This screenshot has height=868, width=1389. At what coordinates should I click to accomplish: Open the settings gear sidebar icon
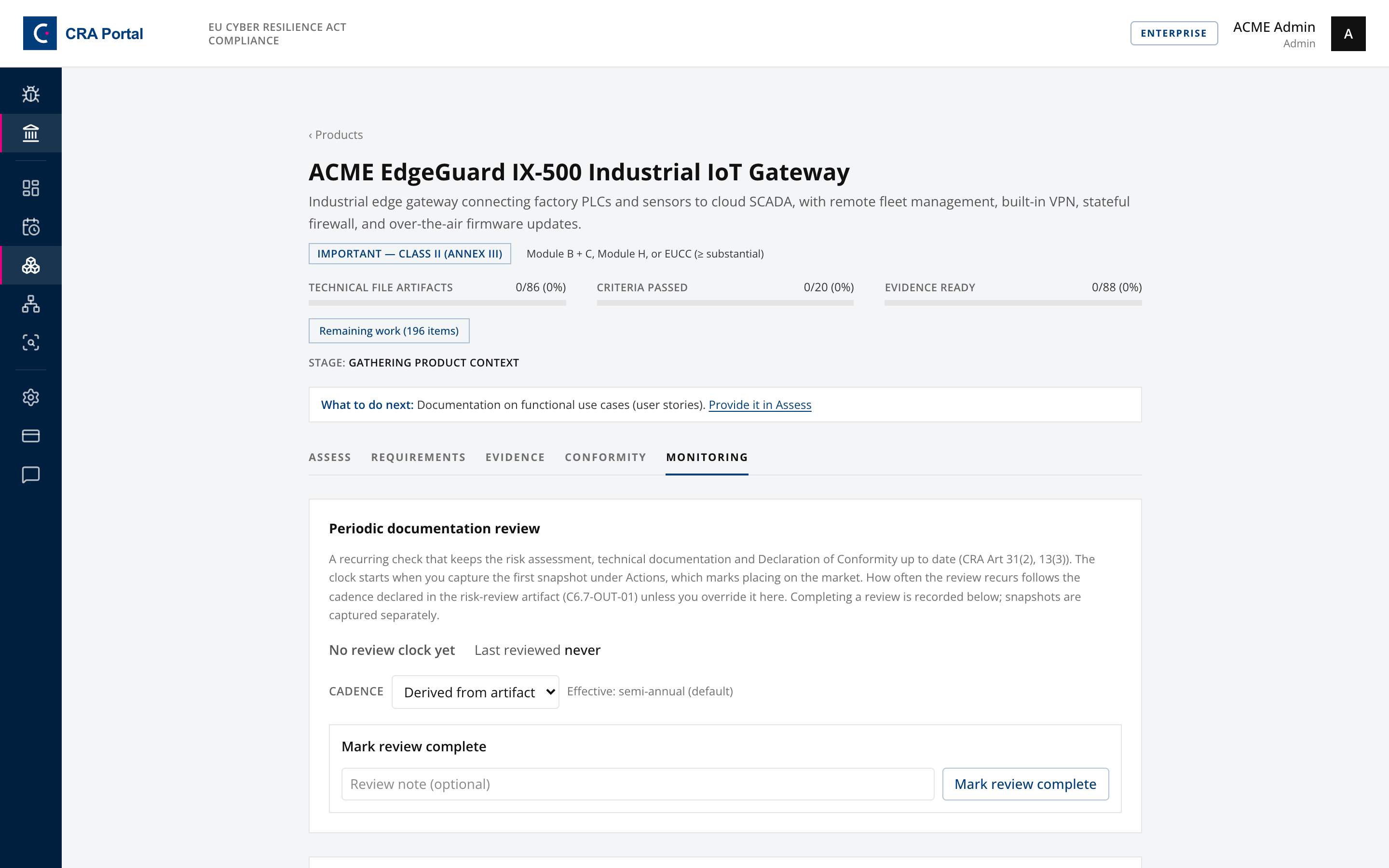pyautogui.click(x=31, y=397)
